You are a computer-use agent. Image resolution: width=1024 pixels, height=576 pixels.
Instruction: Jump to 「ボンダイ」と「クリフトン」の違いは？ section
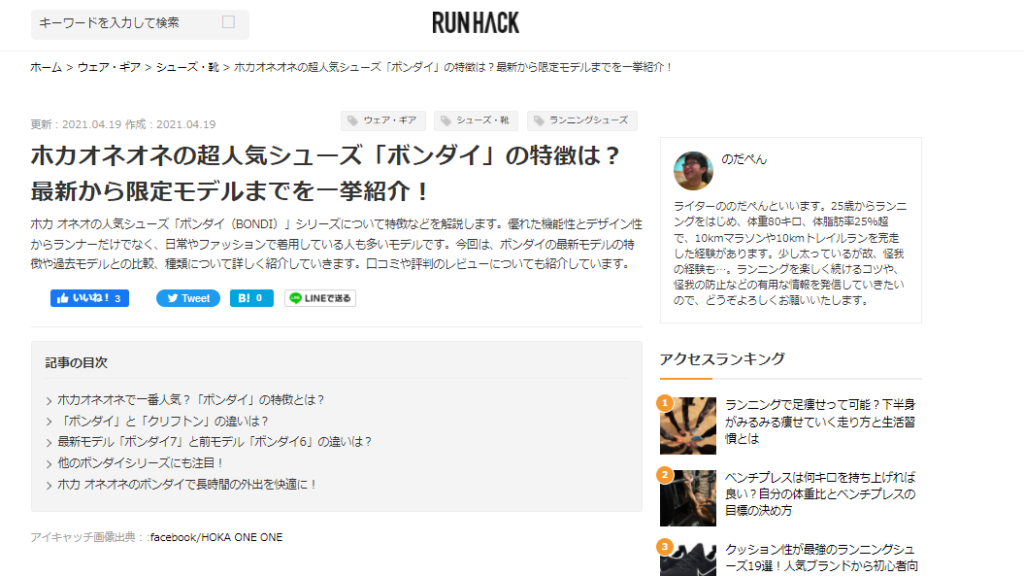(x=163, y=421)
